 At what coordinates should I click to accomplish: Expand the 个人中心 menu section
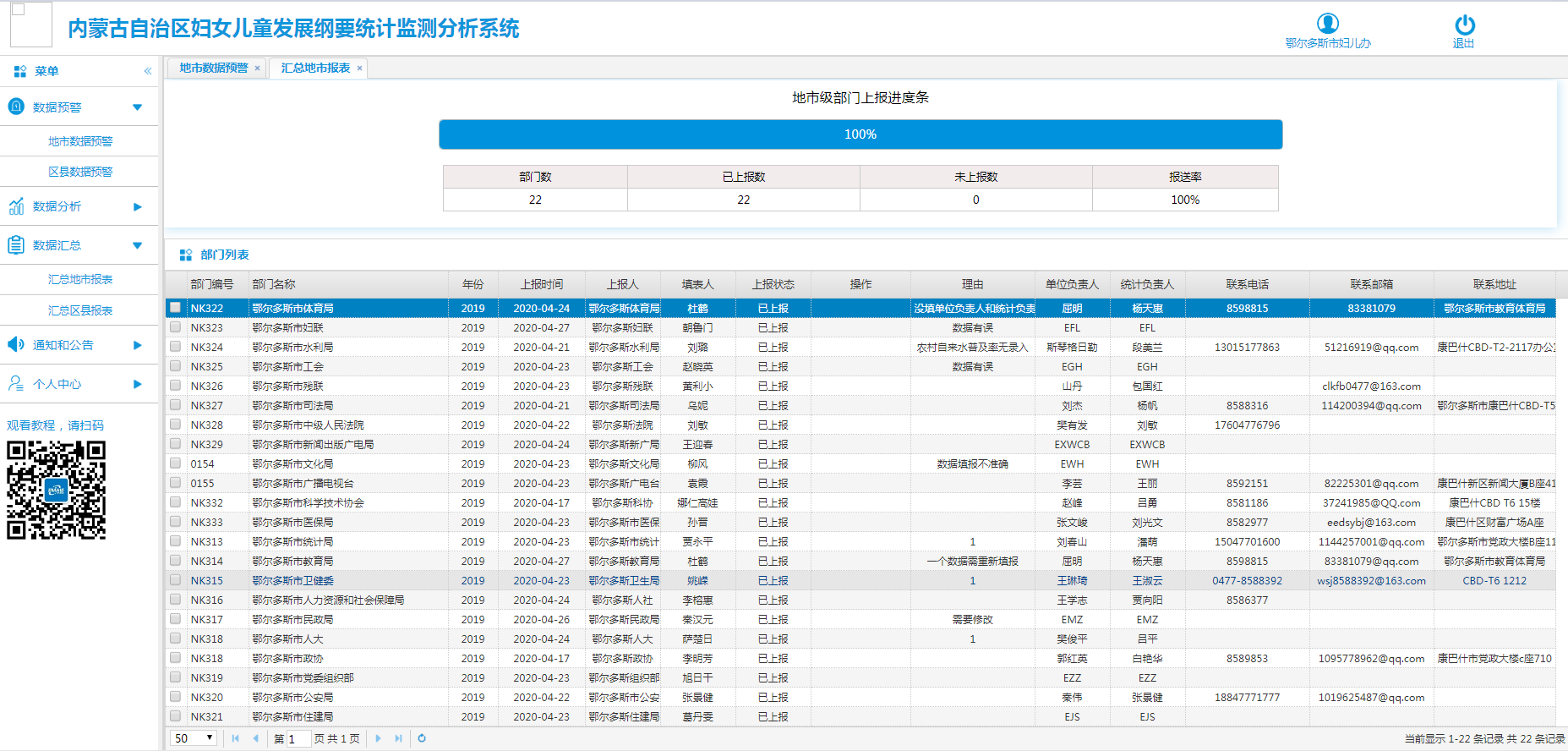[137, 384]
